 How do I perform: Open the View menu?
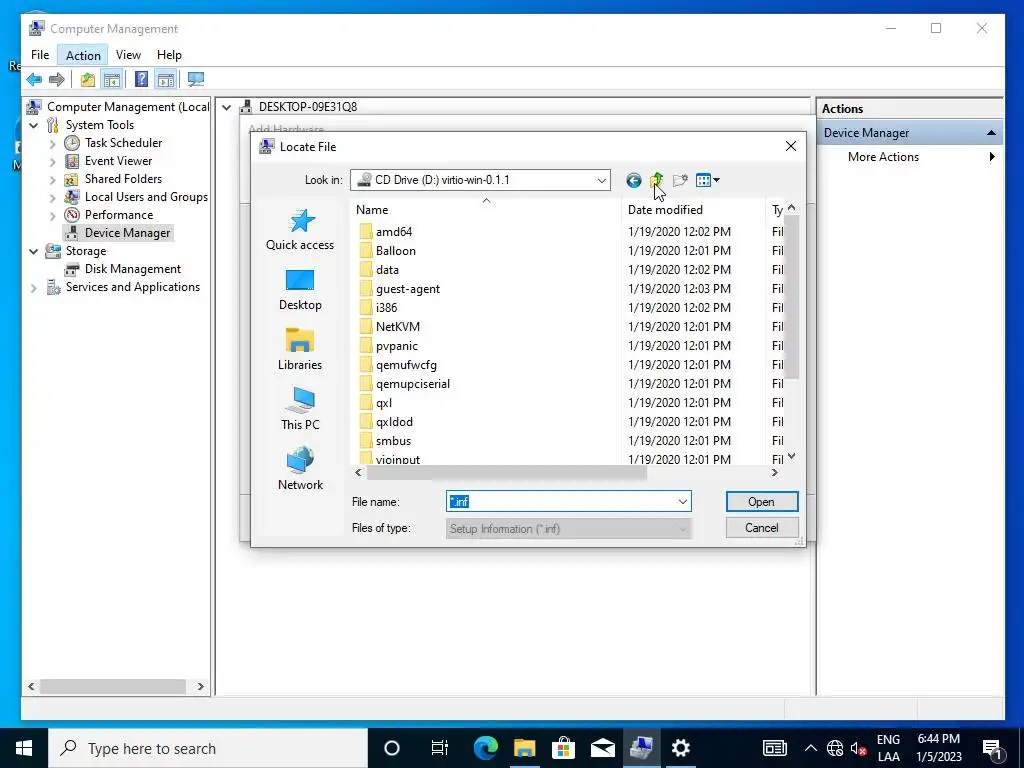pyautogui.click(x=128, y=55)
